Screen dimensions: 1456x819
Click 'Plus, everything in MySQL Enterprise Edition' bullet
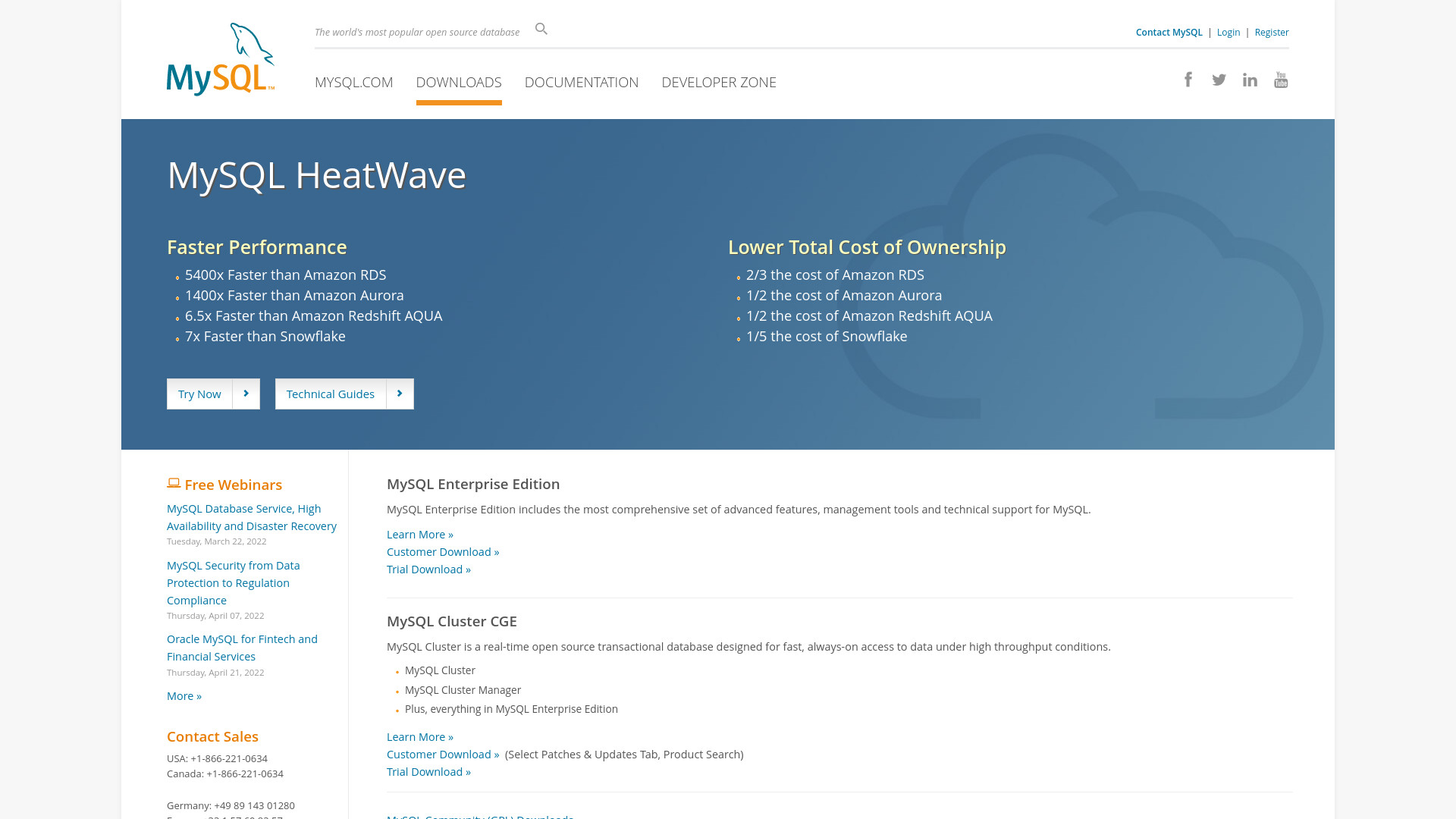pos(511,708)
